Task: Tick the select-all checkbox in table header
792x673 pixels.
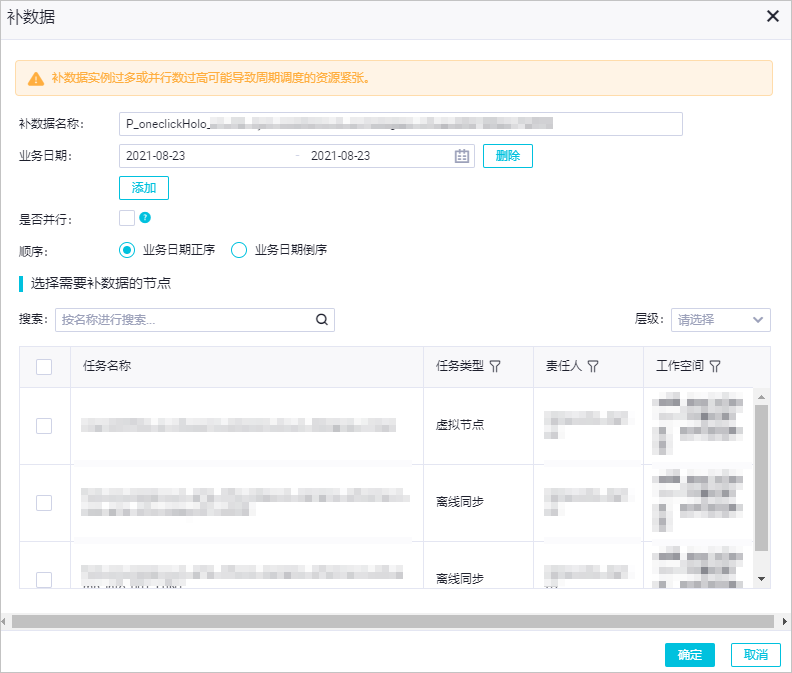Action: click(44, 367)
